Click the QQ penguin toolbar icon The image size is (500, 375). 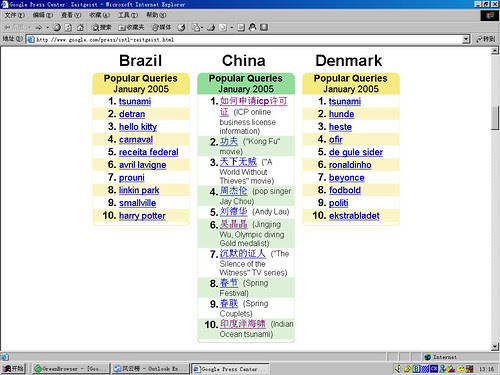[253, 27]
